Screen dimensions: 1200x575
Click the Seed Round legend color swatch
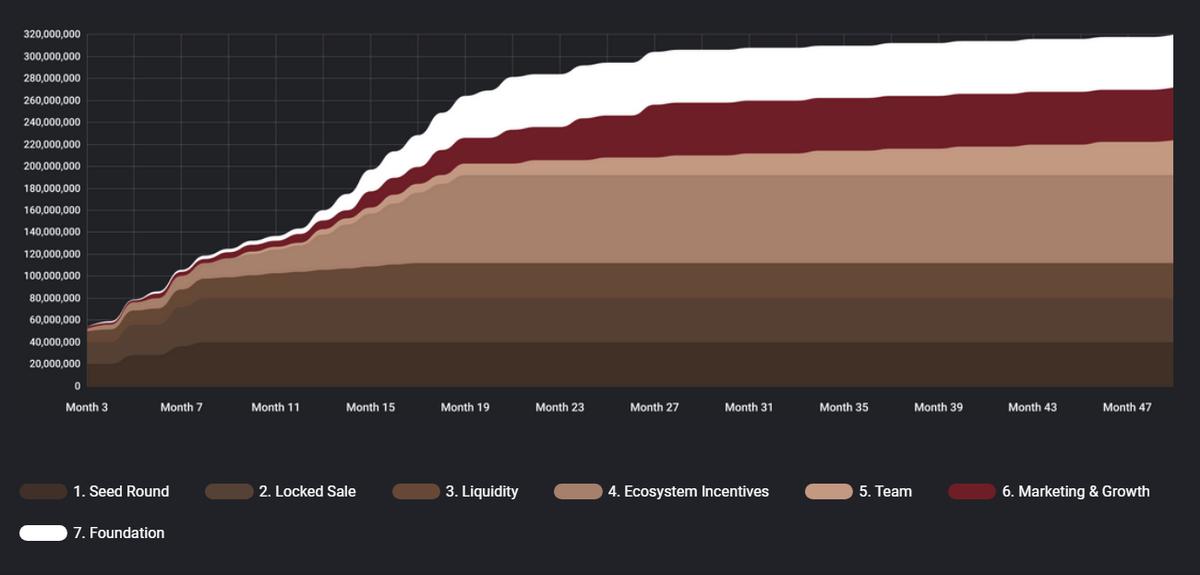(43, 492)
